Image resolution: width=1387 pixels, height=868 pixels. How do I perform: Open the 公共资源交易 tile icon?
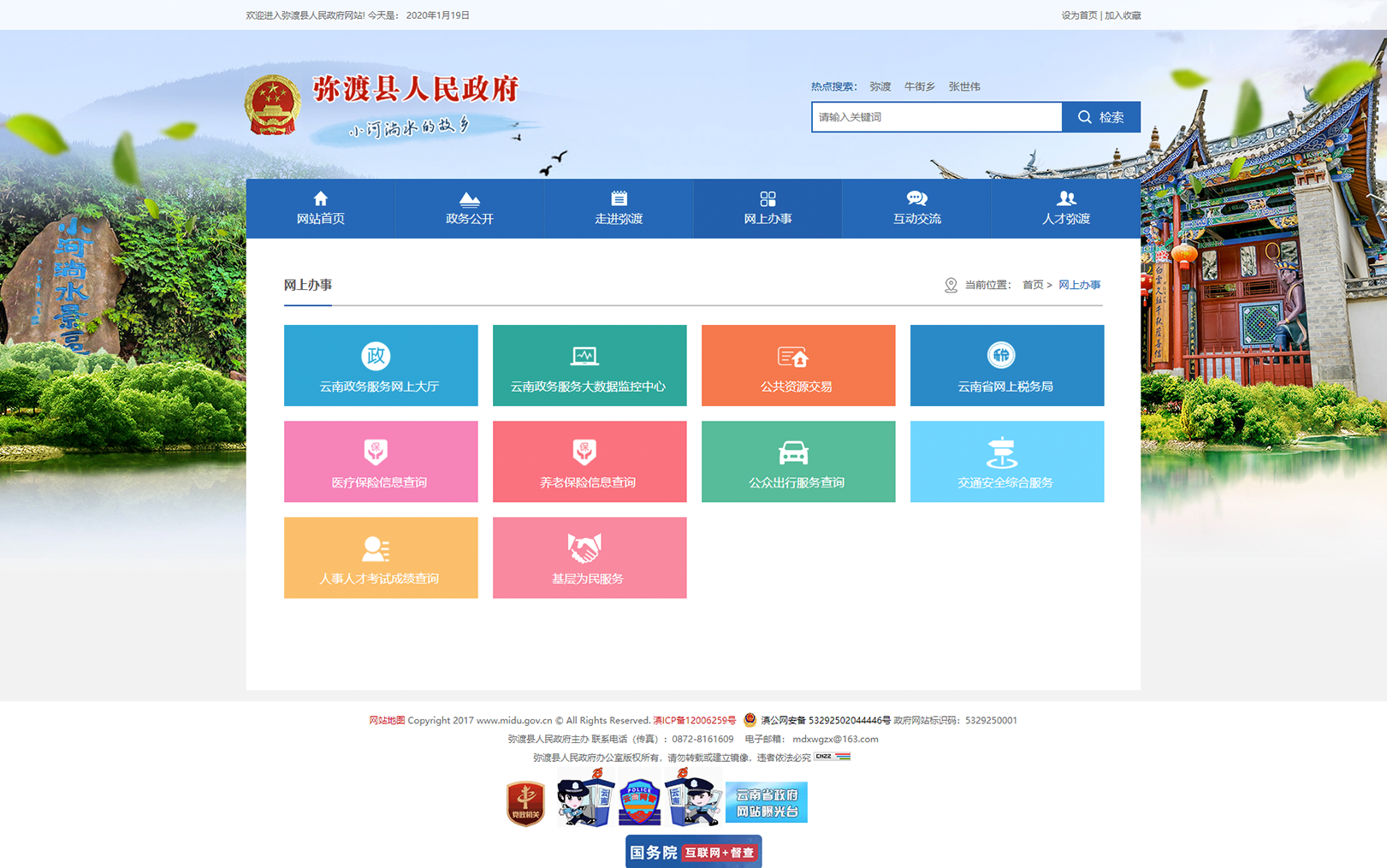(792, 356)
